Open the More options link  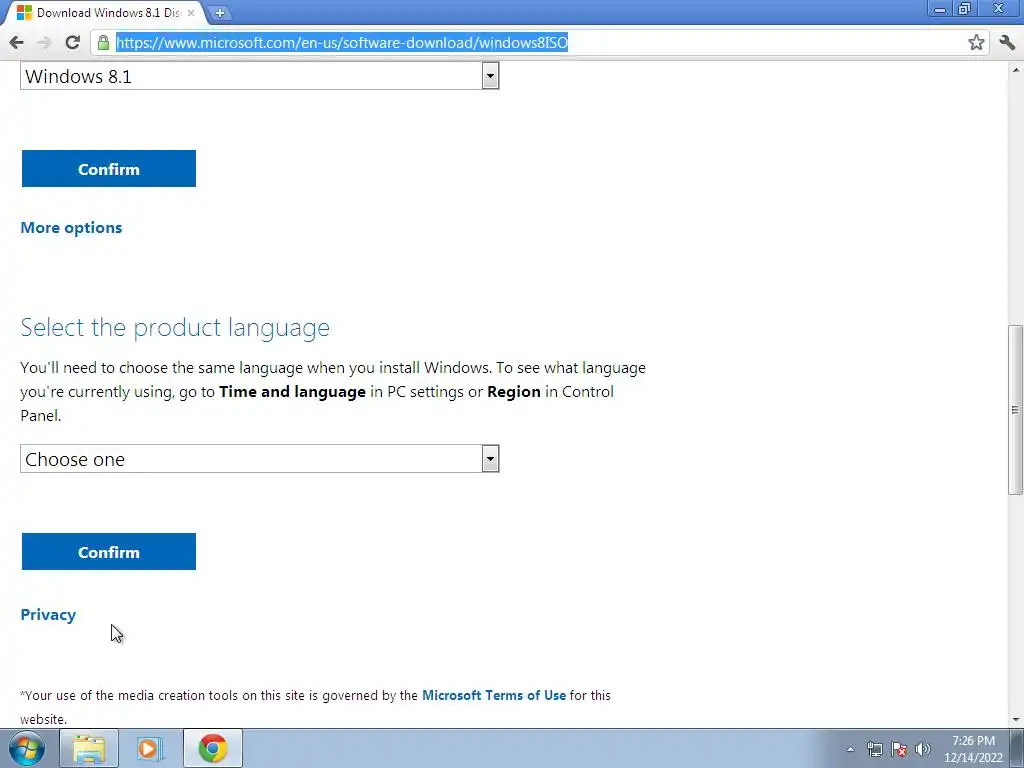[x=71, y=228]
